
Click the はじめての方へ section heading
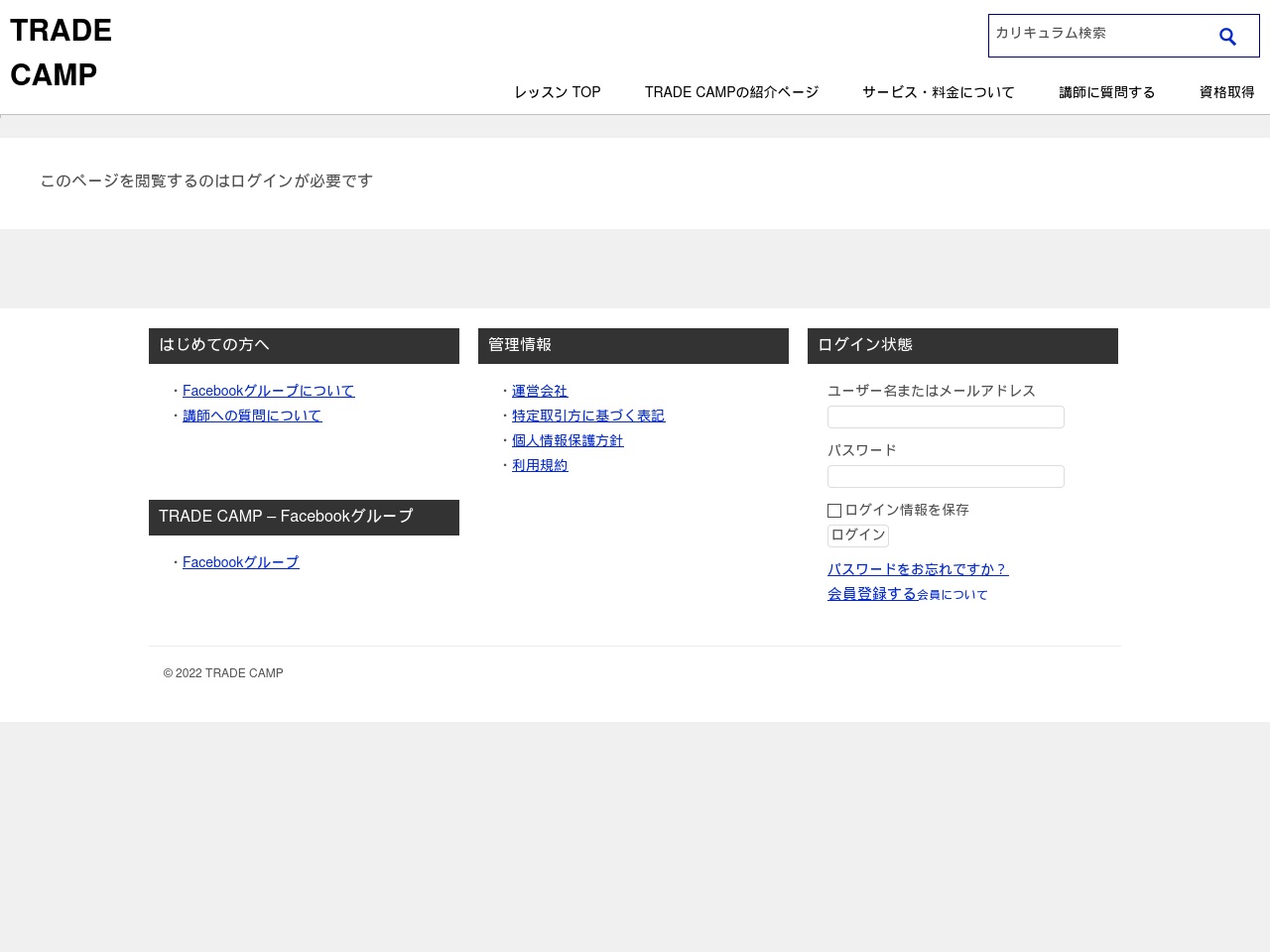[304, 346]
